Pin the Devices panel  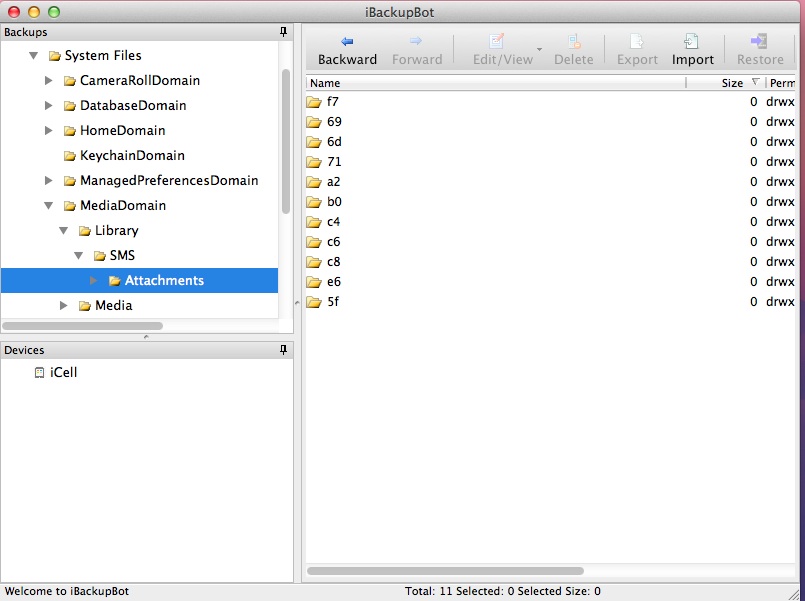(x=283, y=350)
